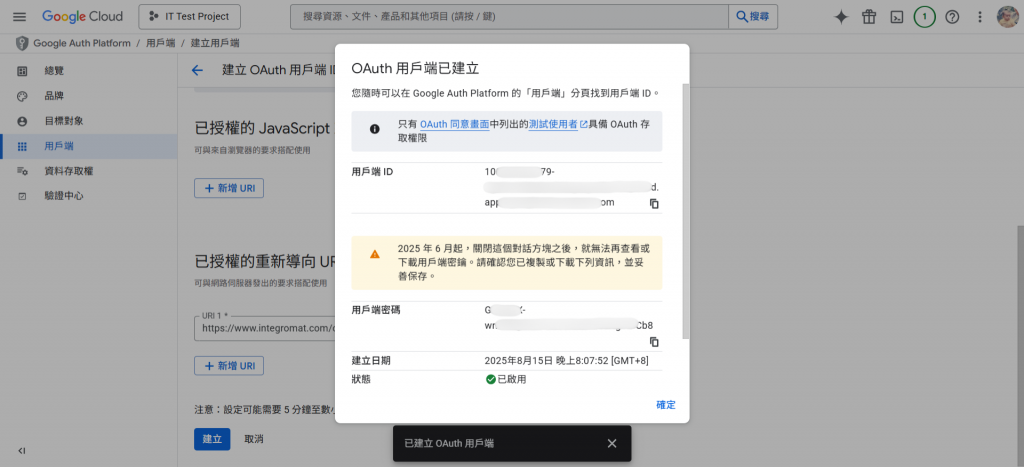Open the three-dot settings menu

[x=980, y=17]
